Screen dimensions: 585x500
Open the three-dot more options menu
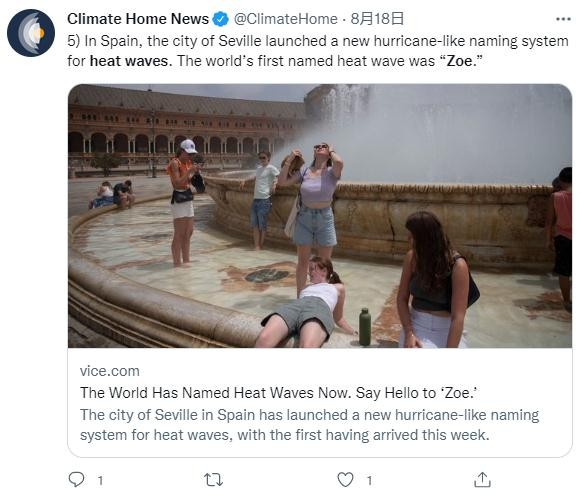563,19
